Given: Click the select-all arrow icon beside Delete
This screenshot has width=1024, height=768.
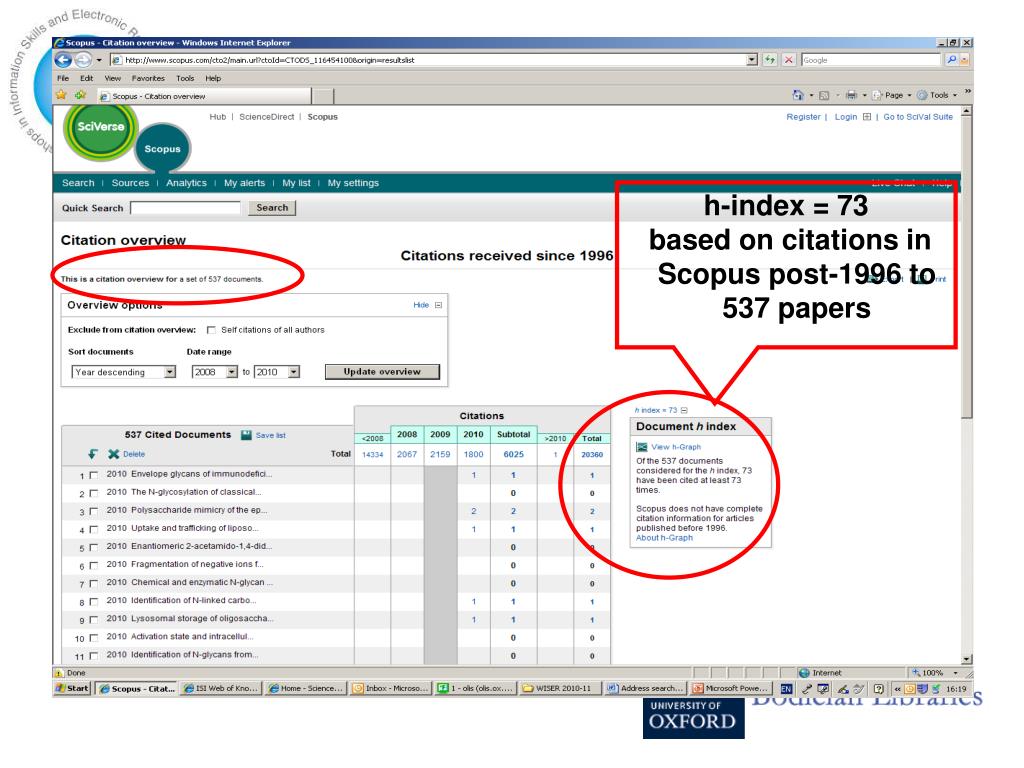Looking at the screenshot, I should 93,454.
